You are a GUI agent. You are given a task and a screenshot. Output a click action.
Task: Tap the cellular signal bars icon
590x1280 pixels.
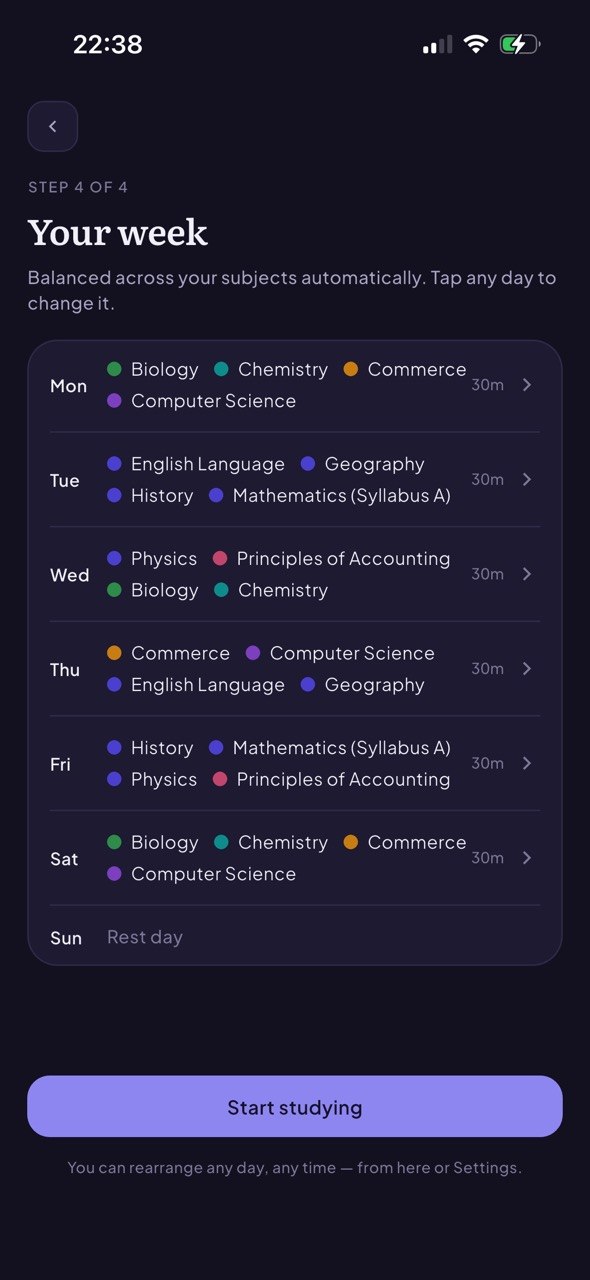click(437, 45)
